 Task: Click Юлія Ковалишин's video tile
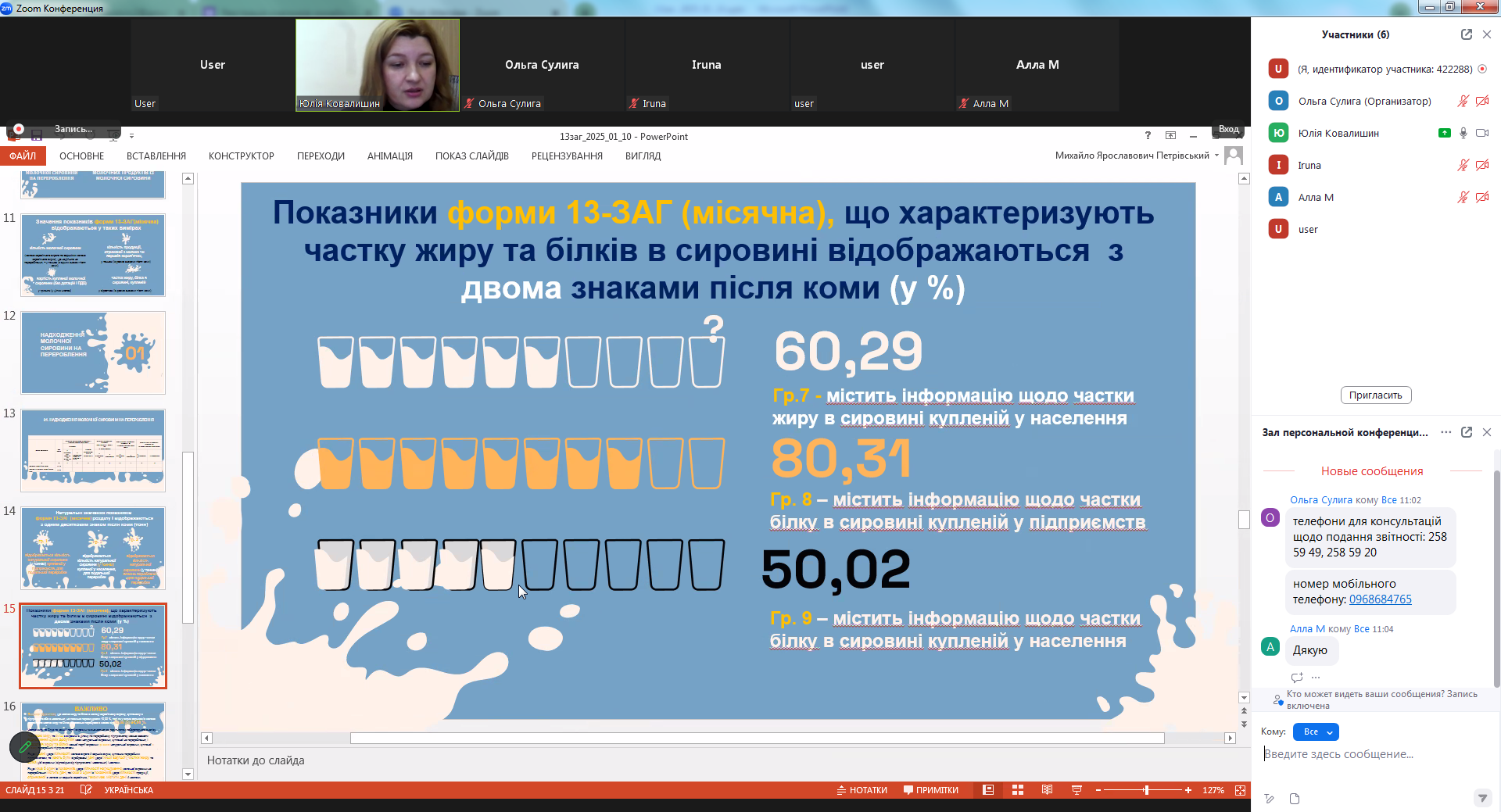378,65
